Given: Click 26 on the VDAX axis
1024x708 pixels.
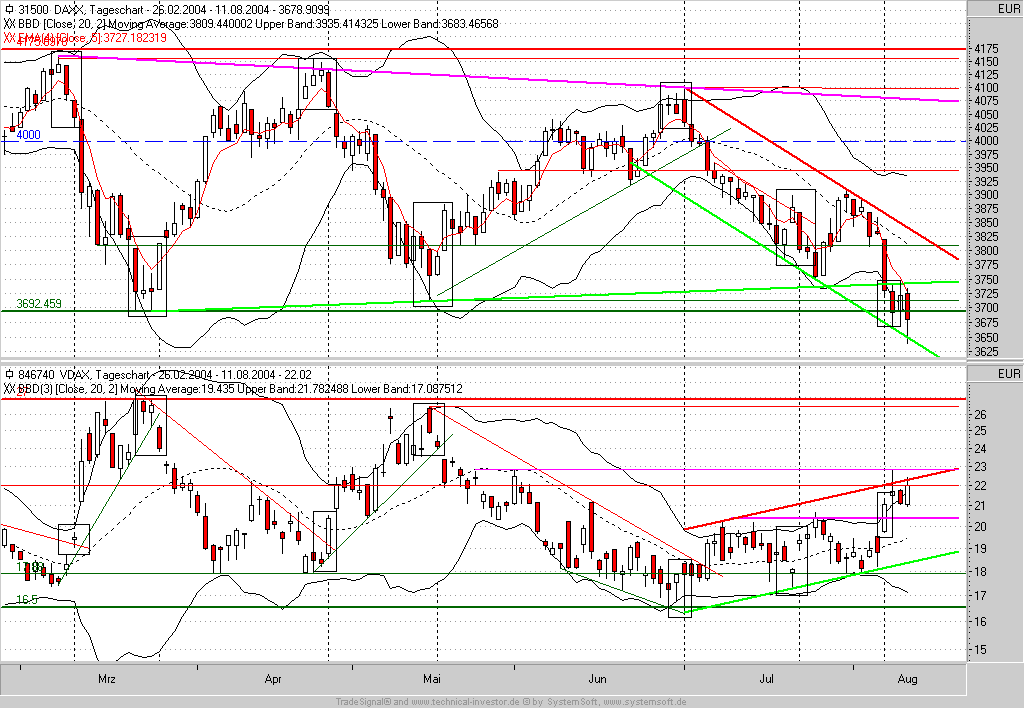Looking at the screenshot, I should [980, 415].
